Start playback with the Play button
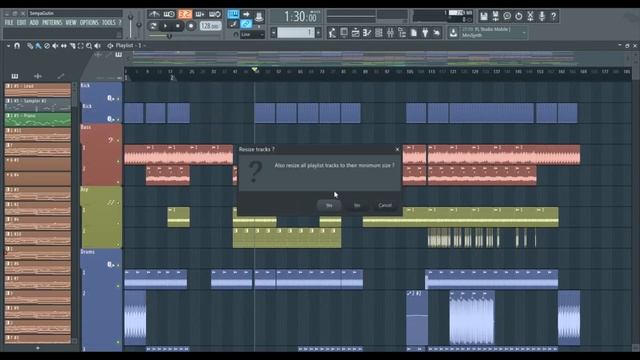Image resolution: width=640 pixels, height=360 pixels. [165, 26]
